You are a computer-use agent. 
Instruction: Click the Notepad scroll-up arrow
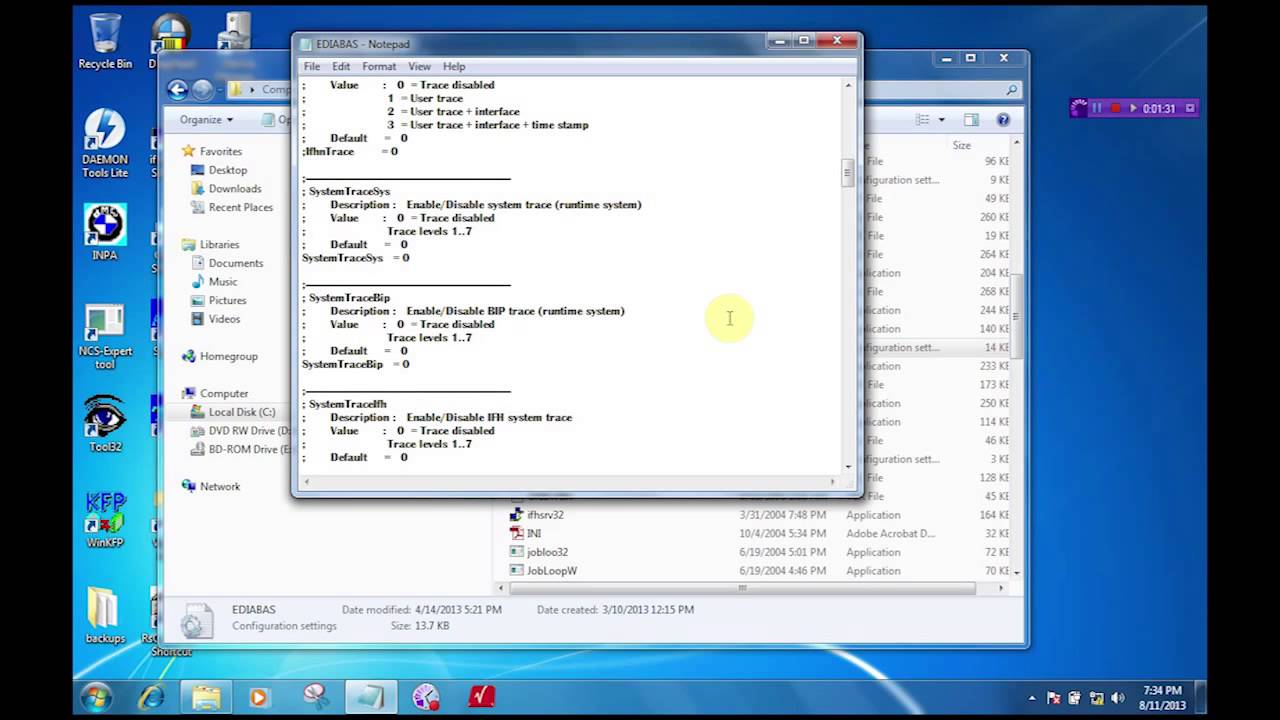tap(848, 85)
